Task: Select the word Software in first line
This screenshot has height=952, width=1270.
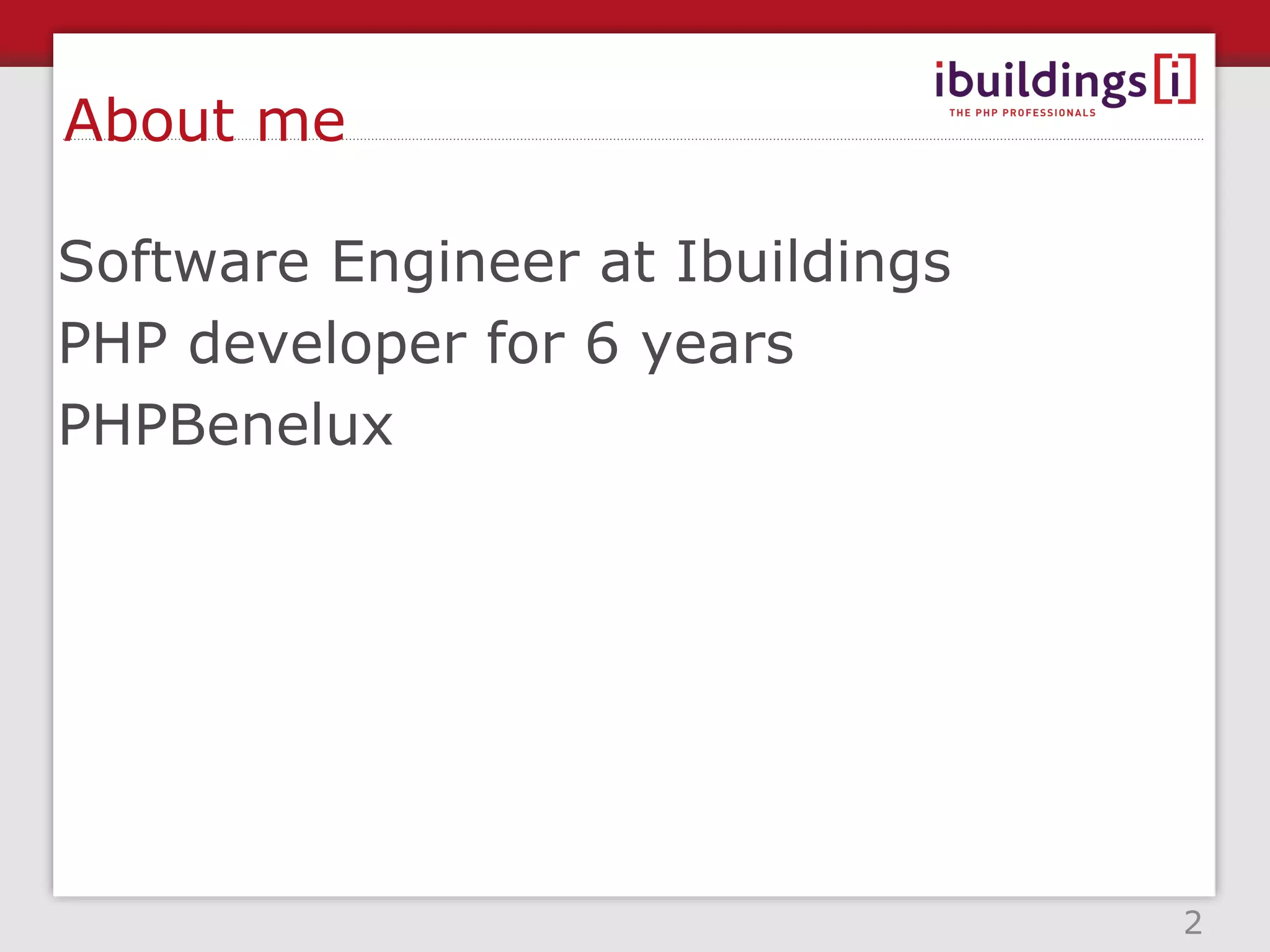Action: (x=184, y=262)
